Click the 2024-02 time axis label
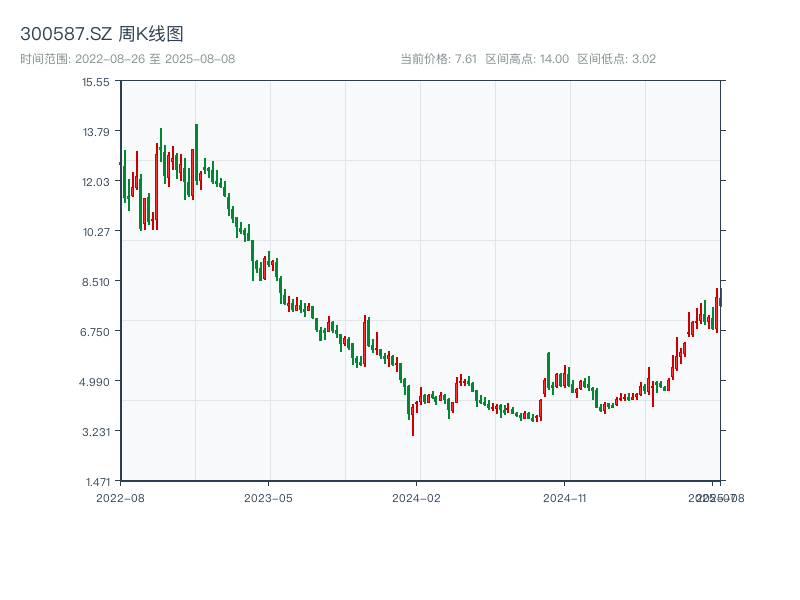The image size is (800, 600). (x=417, y=497)
